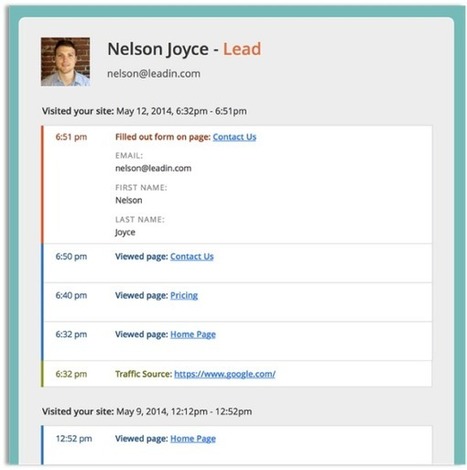
Task: Click the 12:52 pm timestamp
Action: 74,439
